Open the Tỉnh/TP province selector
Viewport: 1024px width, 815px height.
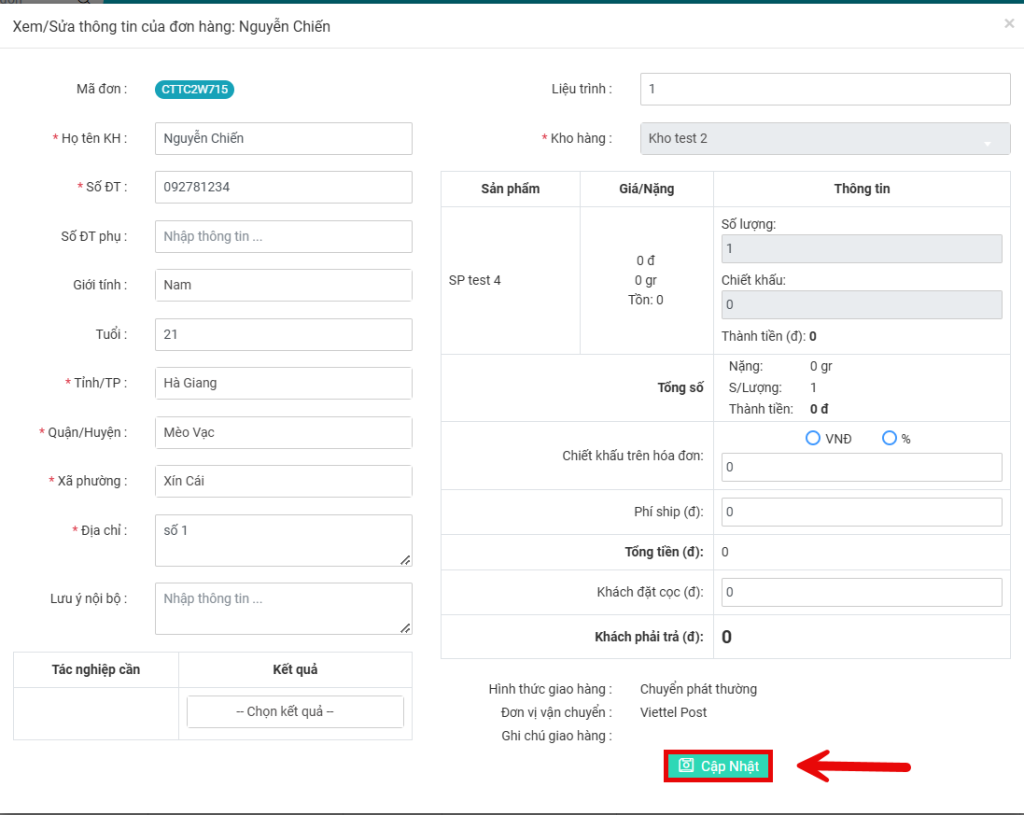pyautogui.click(x=284, y=383)
